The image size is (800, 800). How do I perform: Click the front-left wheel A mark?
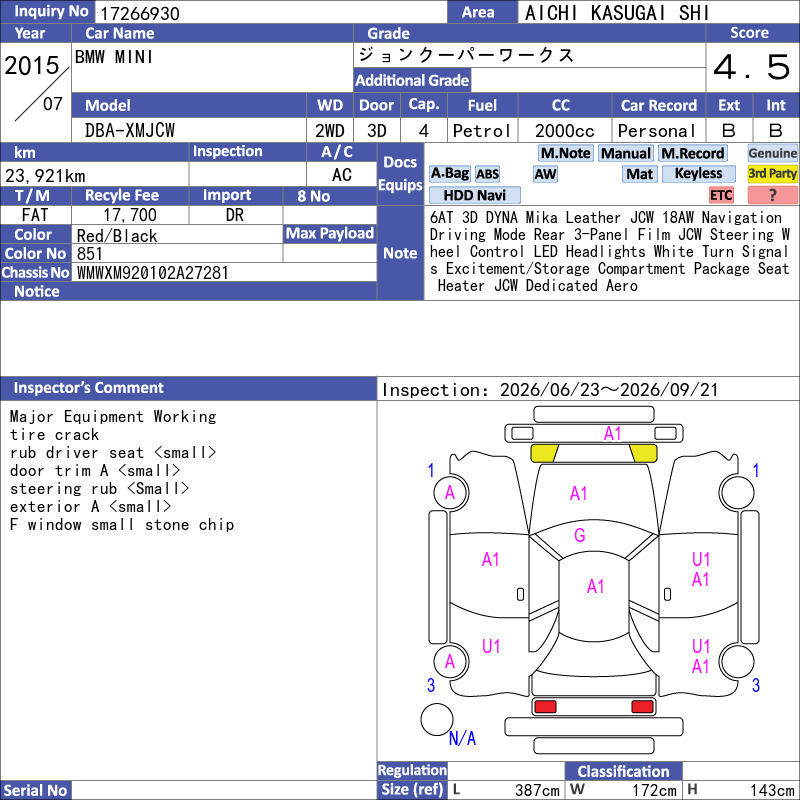pos(450,492)
